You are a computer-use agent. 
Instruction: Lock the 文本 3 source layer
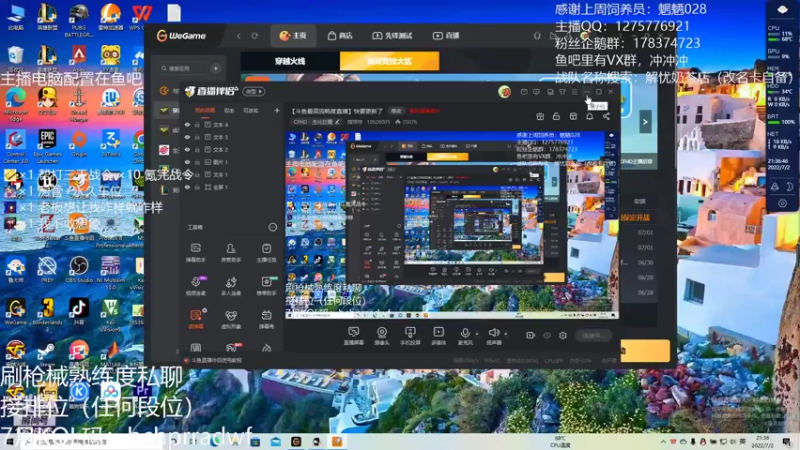click(x=197, y=137)
